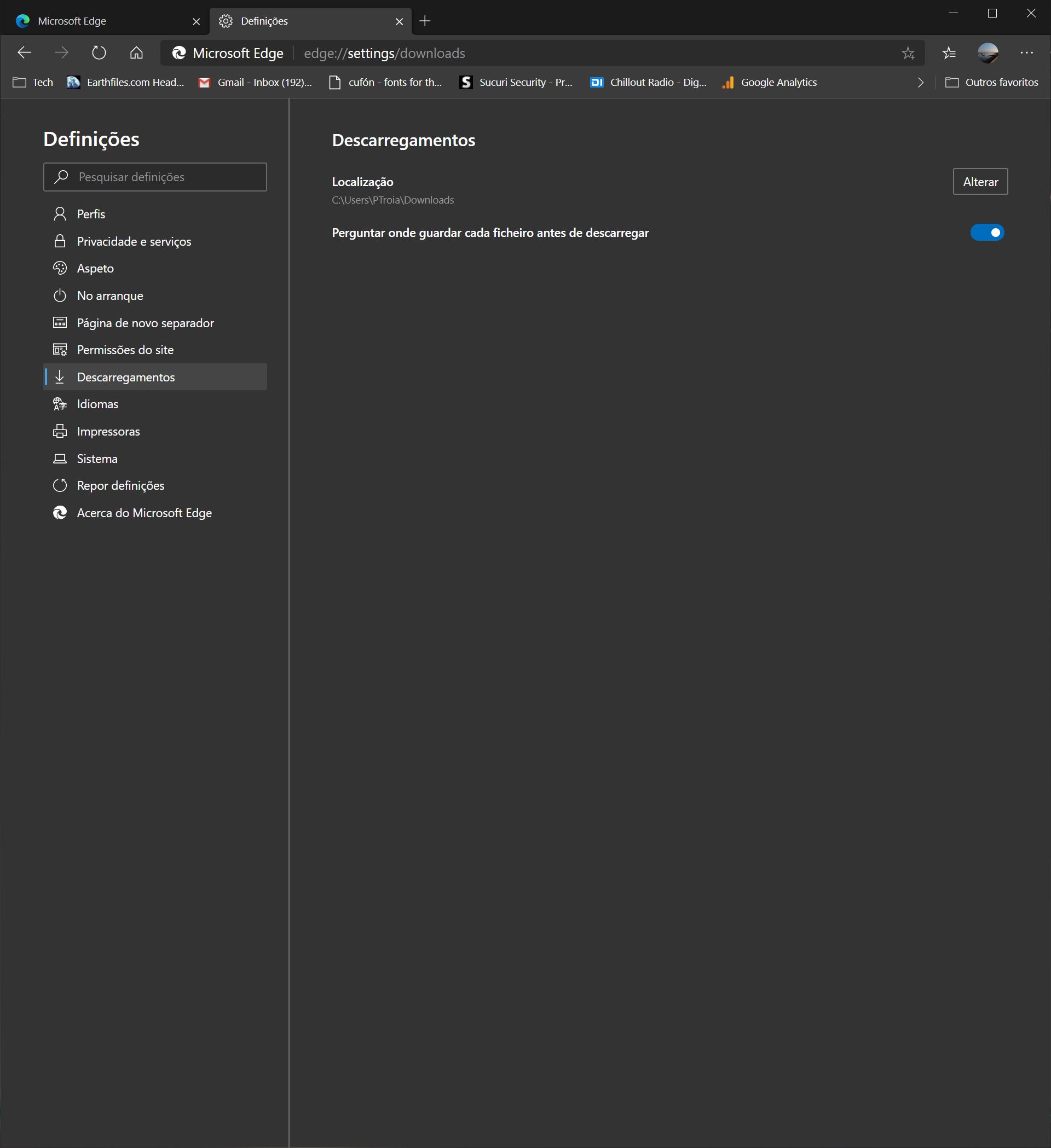Open Earthfiles.com bookmark

pos(125,83)
